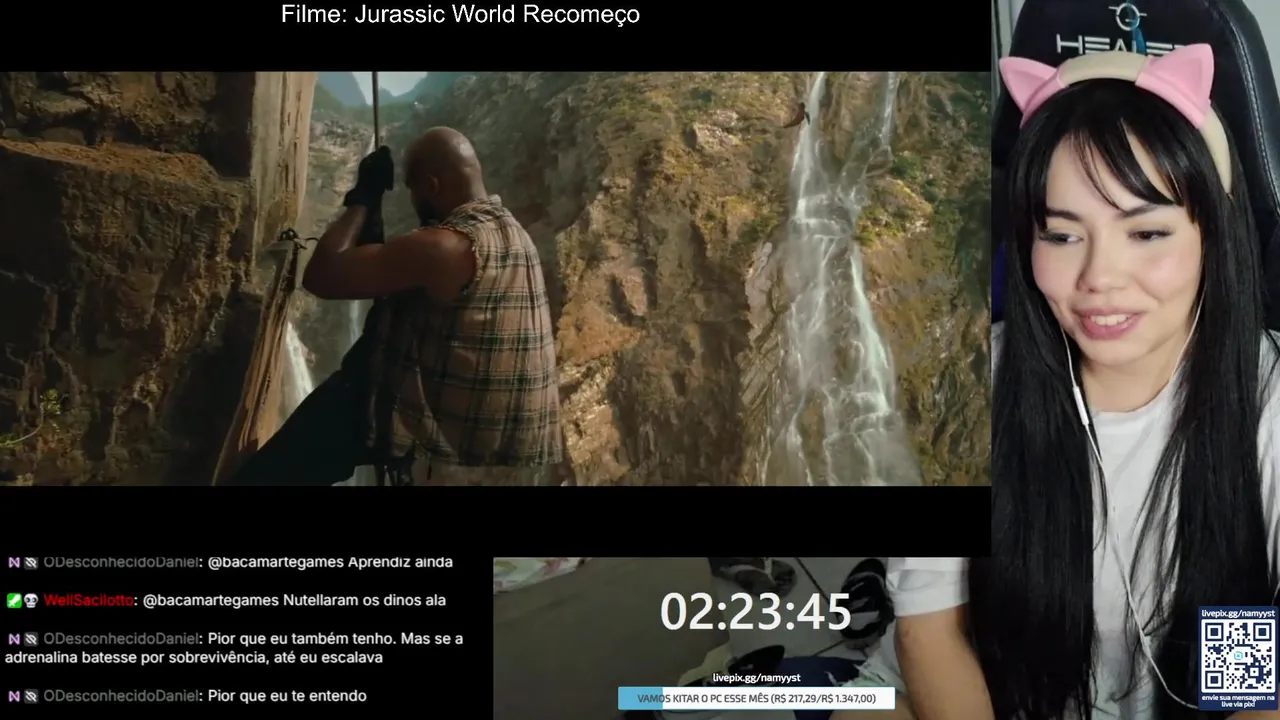Click the Jurassic World movie video frame
This screenshot has width=1280, height=720.
click(x=495, y=278)
